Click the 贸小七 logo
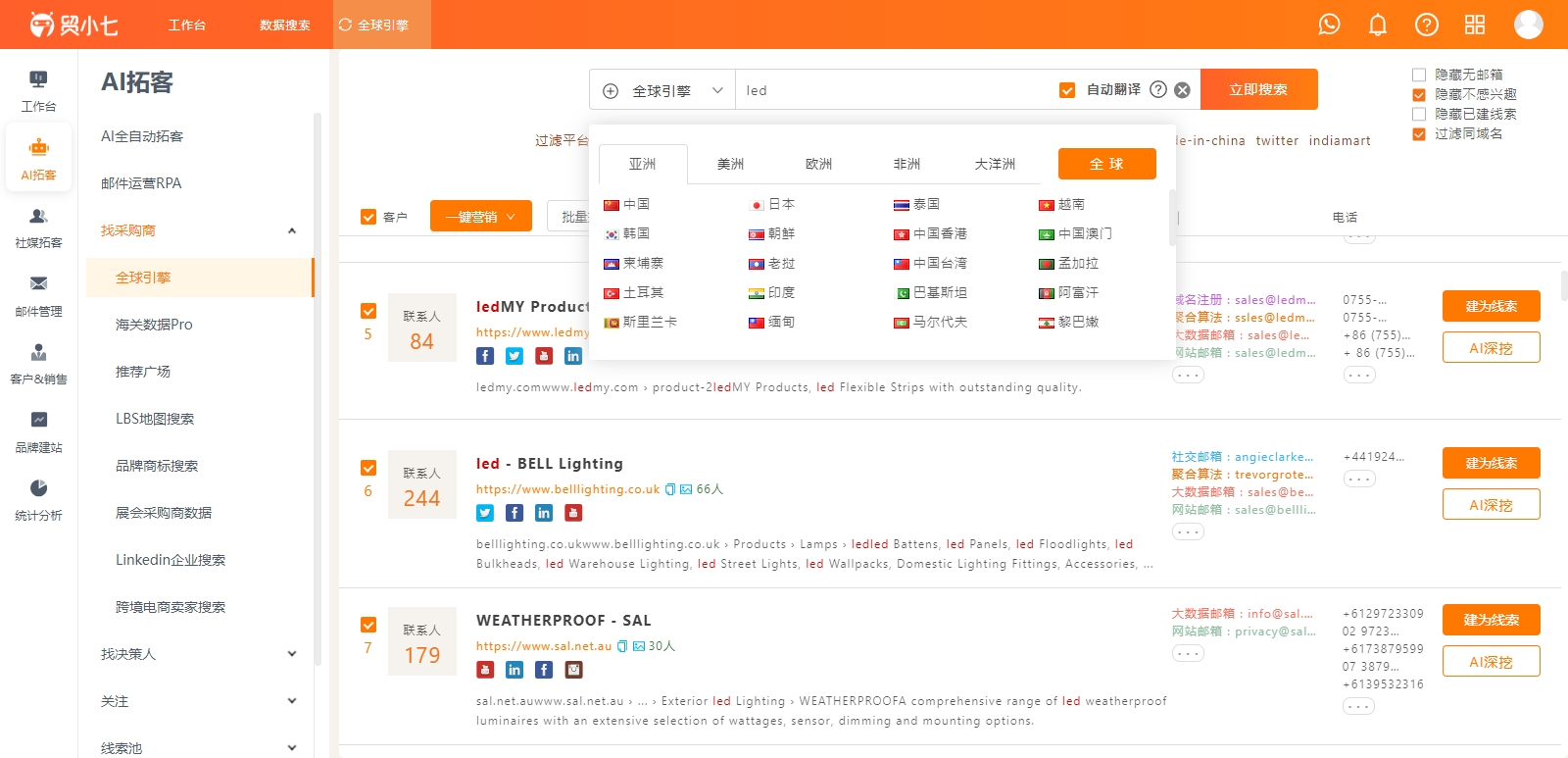 [x=73, y=25]
